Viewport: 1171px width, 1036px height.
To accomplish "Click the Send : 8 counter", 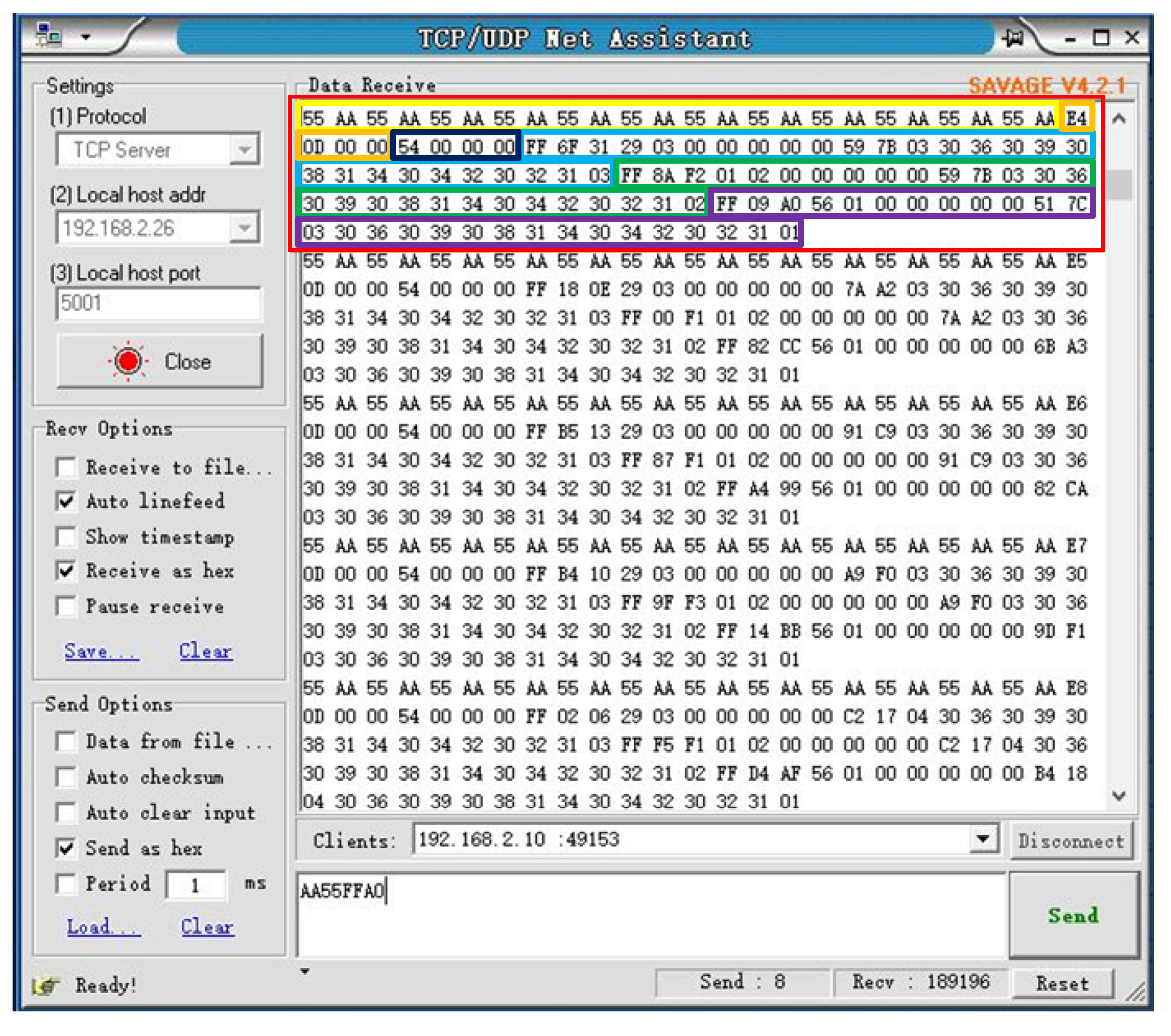I will coord(743,982).
